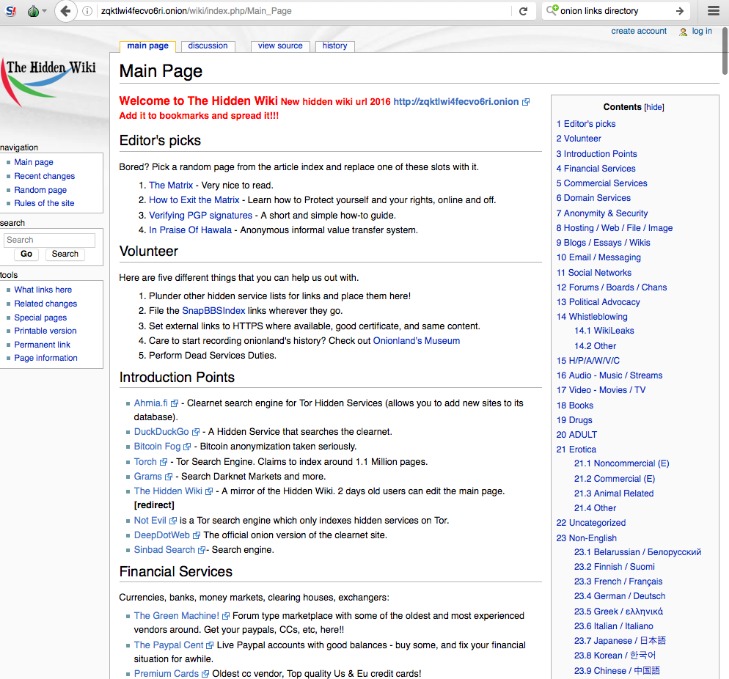The width and height of the screenshot is (729, 679).
Task: Click the Sinbad Search link
Action: [x=164, y=550]
